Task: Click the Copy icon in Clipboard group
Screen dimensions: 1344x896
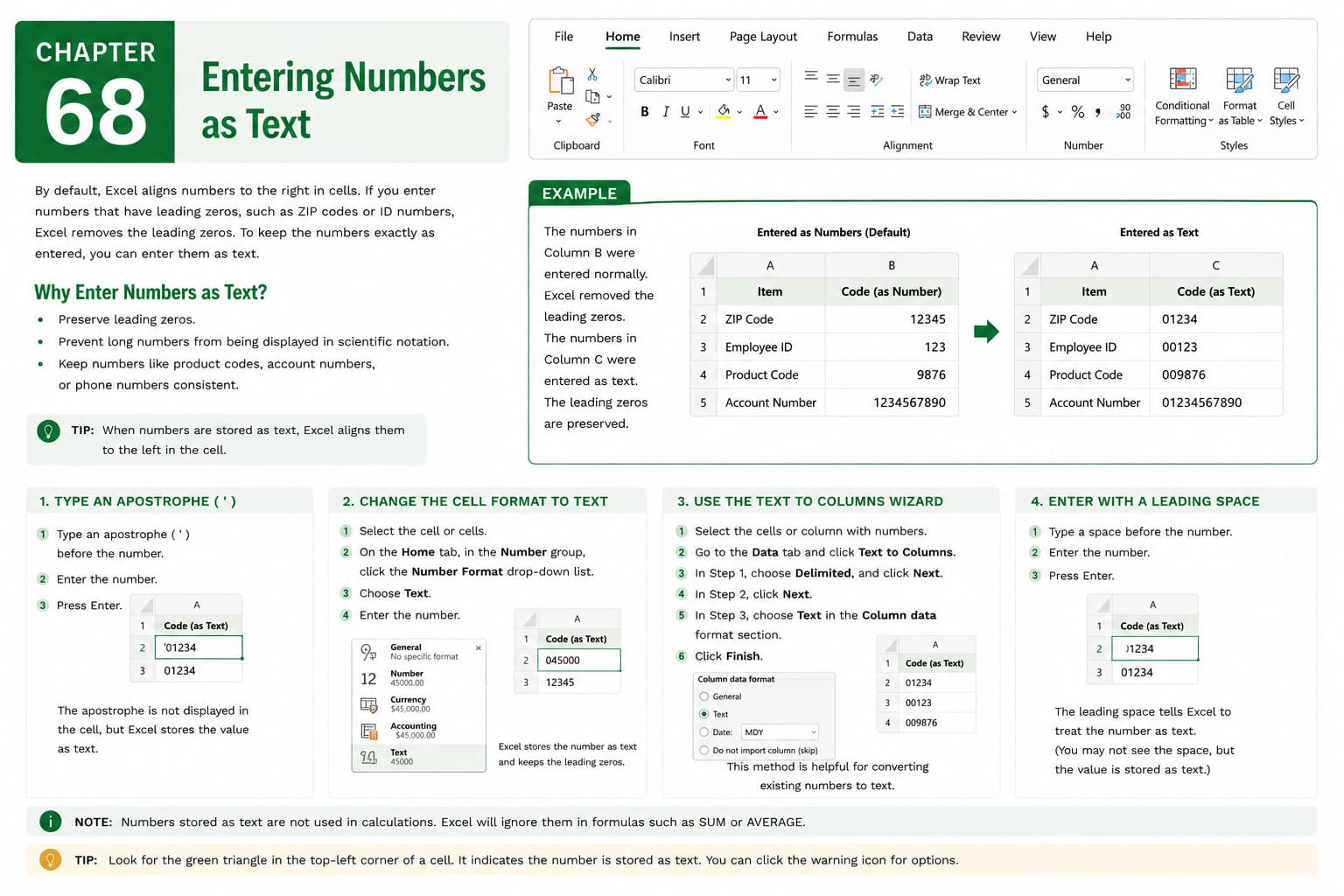Action: pyautogui.click(x=592, y=96)
